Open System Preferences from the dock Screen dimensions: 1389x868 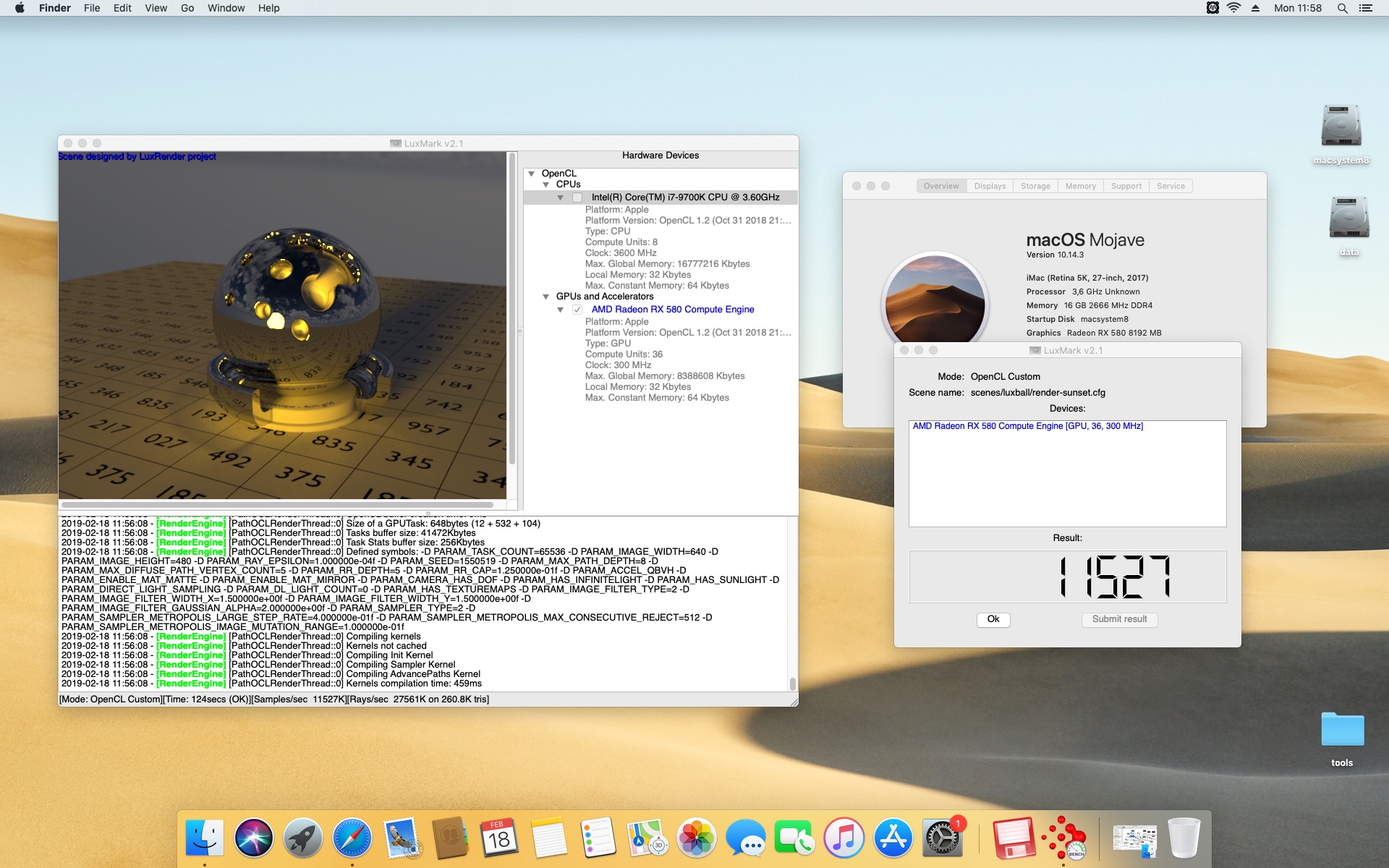tap(942, 838)
